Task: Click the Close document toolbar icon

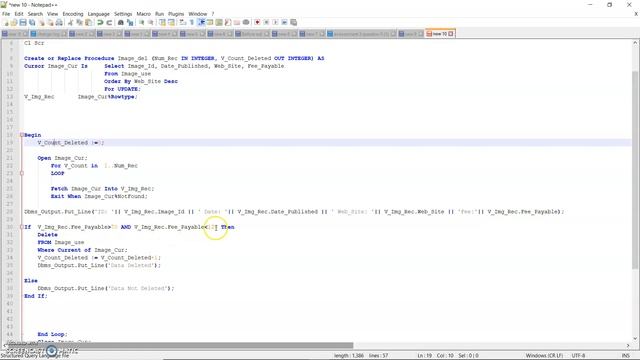Action: pos(42,22)
